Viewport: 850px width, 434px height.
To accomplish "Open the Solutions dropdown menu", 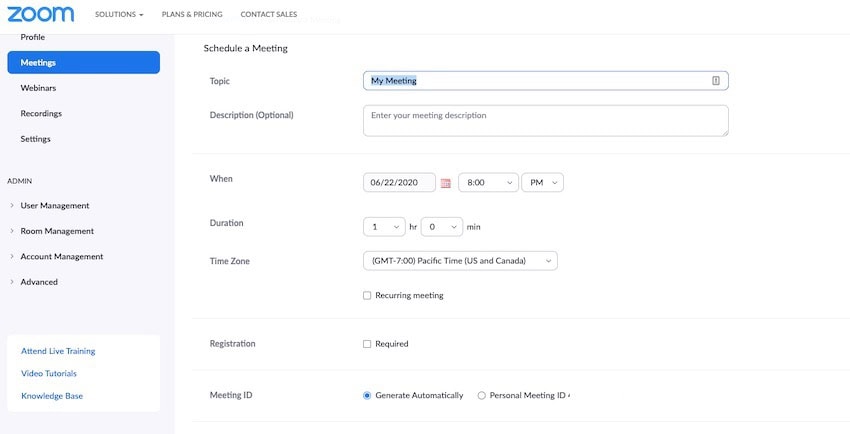I will click(x=119, y=15).
